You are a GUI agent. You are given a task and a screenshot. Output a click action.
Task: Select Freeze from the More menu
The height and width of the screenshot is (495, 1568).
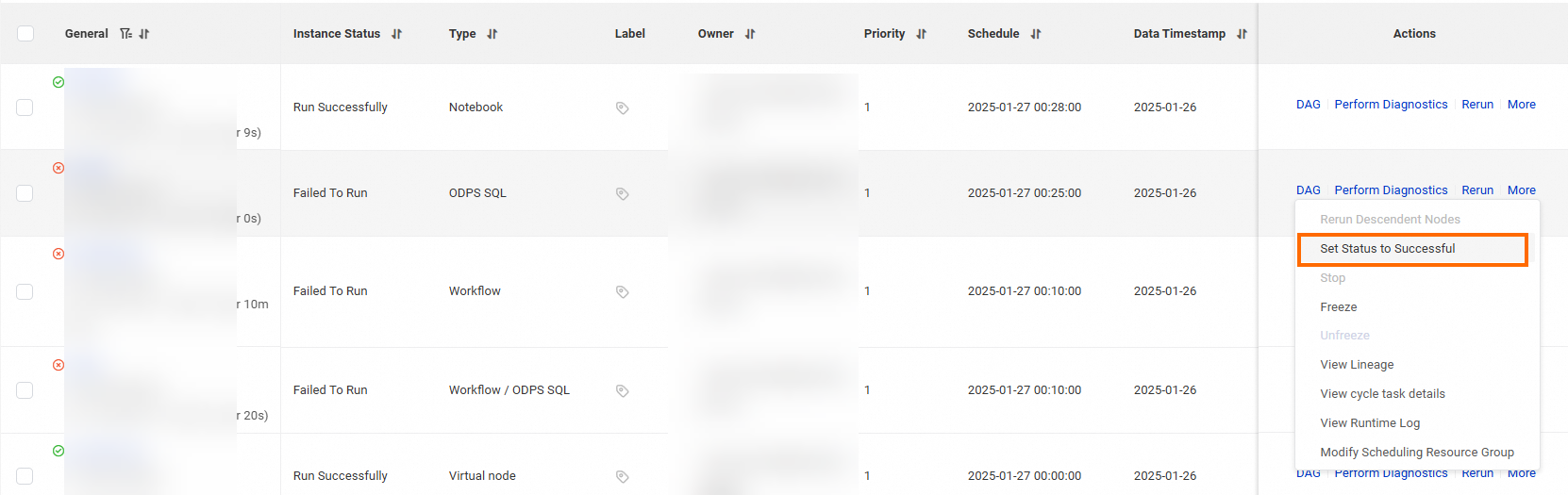[1338, 307]
